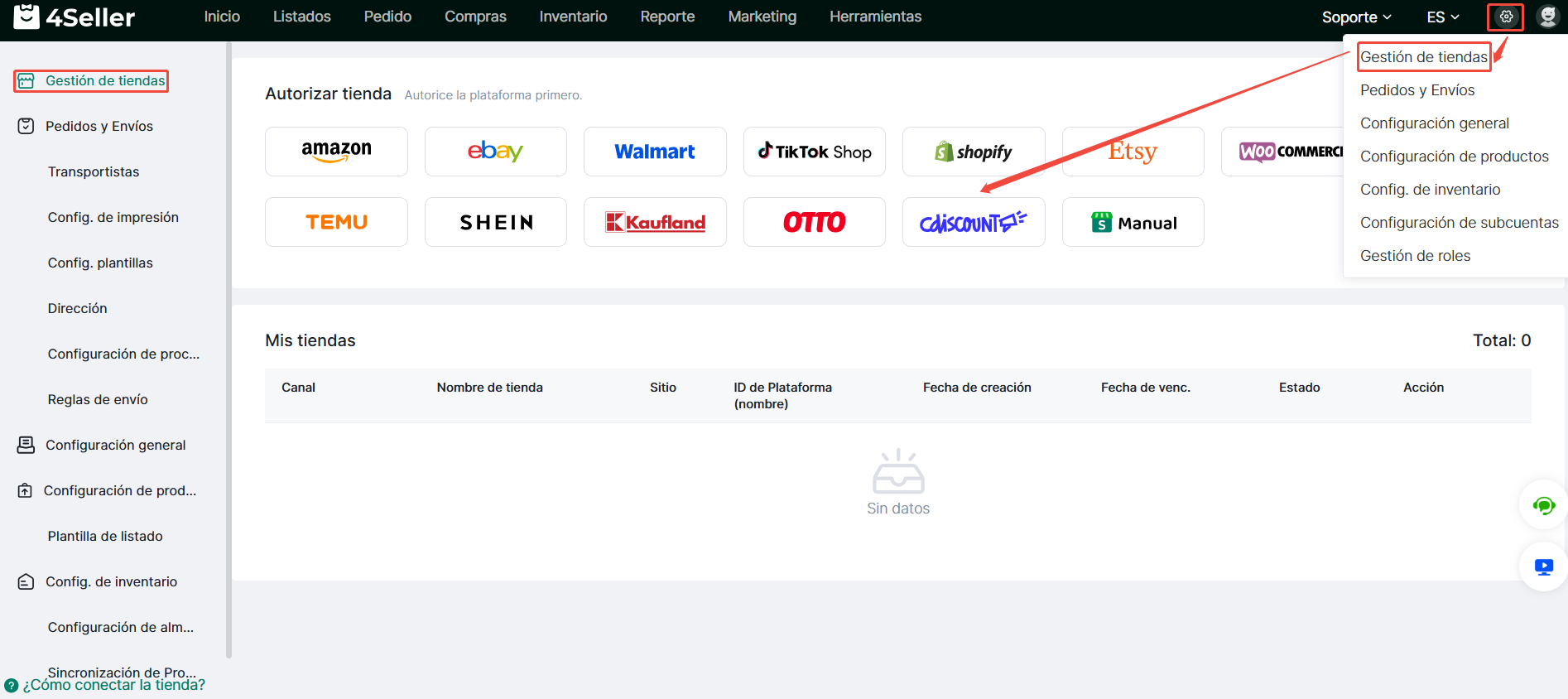Open Dirección in the sidebar

tap(78, 308)
